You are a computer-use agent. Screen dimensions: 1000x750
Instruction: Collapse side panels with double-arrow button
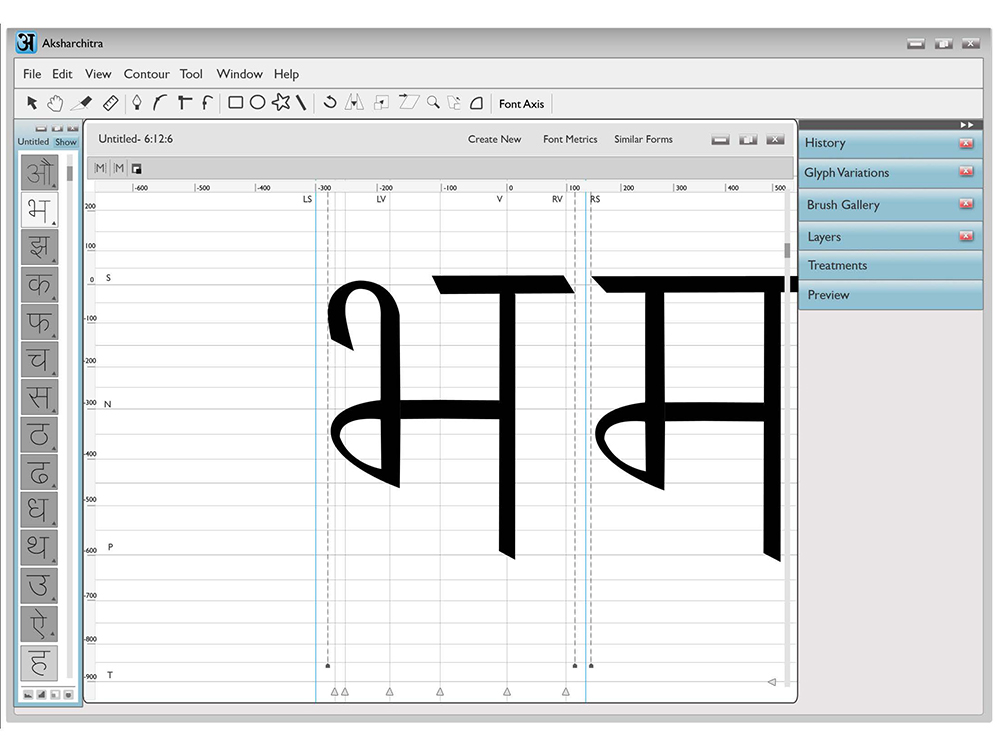[x=967, y=124]
